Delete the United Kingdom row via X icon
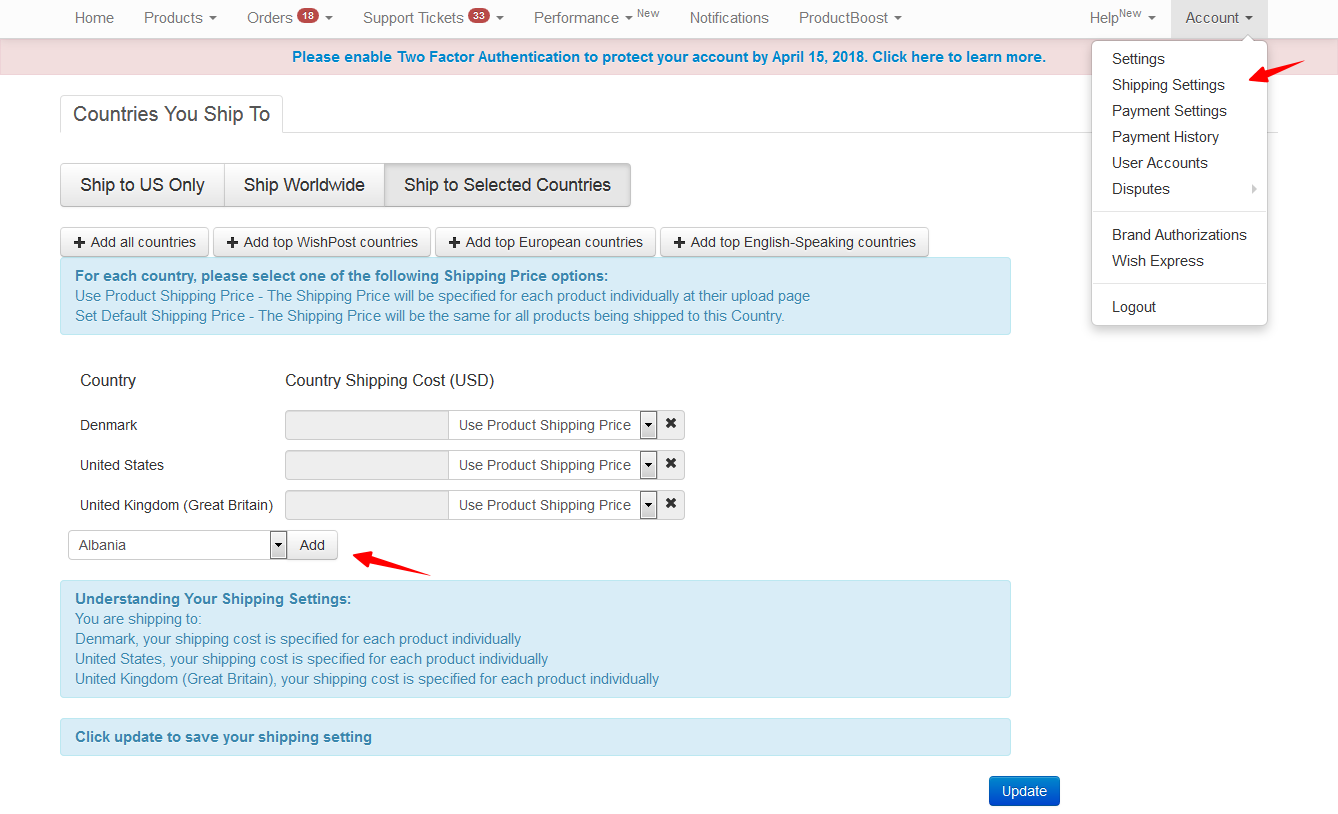This screenshot has height=814, width=1338. [671, 504]
